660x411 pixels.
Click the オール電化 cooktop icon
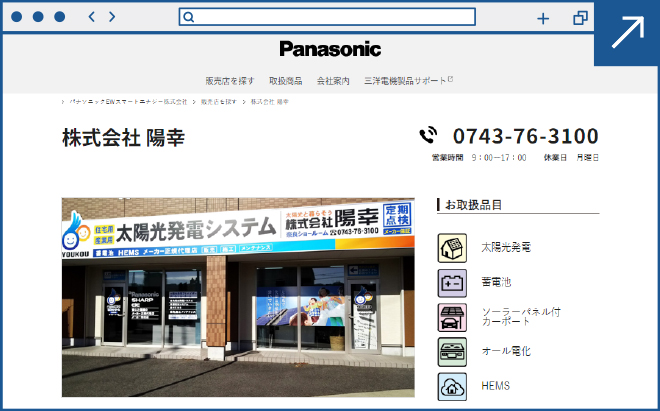452,352
